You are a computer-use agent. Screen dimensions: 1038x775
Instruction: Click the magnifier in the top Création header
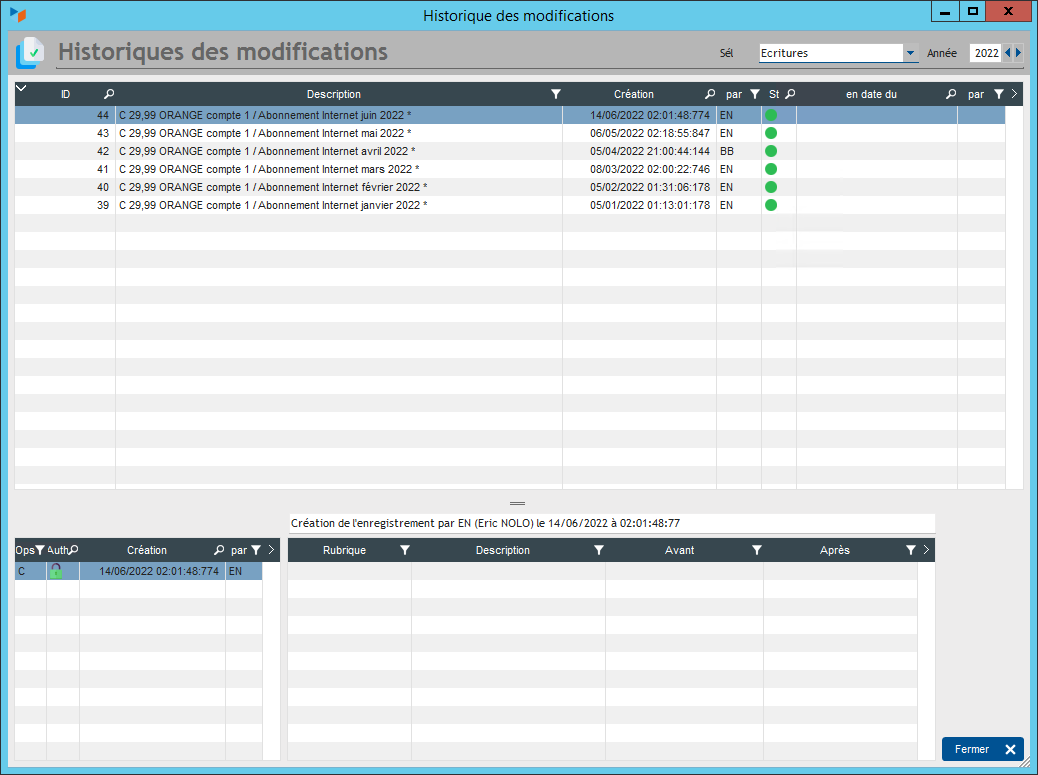pos(710,94)
